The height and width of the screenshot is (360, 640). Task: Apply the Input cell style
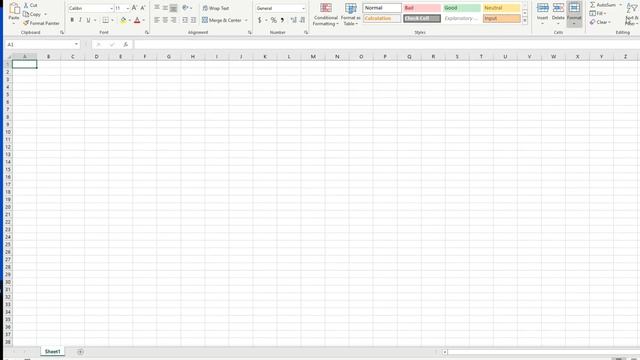[x=501, y=18]
